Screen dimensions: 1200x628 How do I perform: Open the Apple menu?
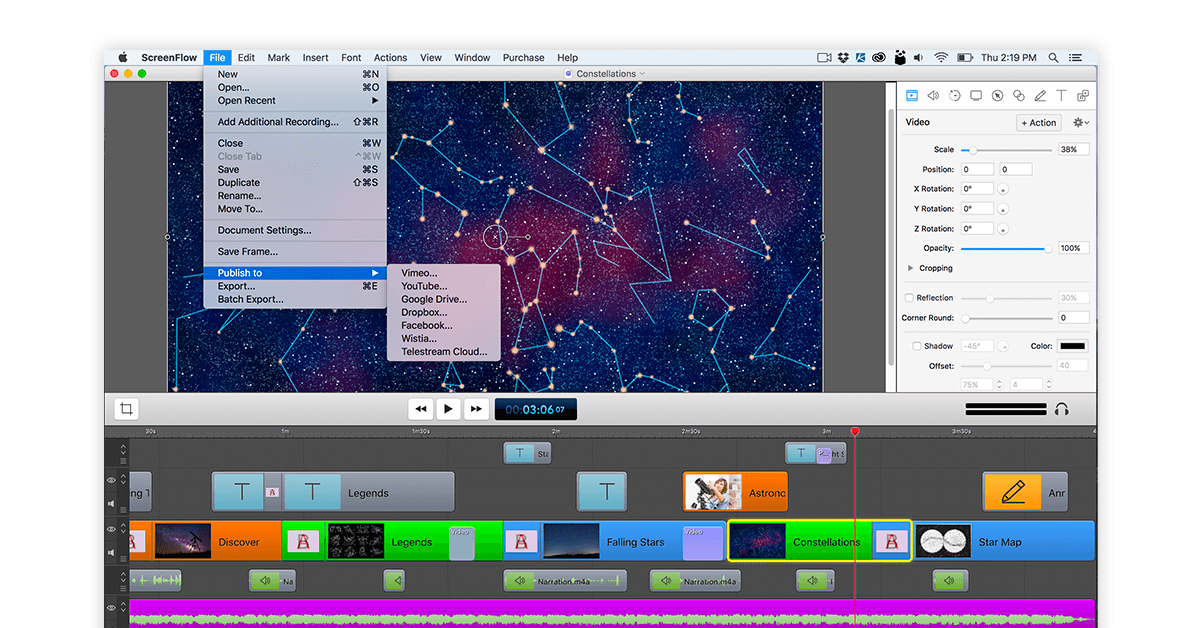pos(124,58)
